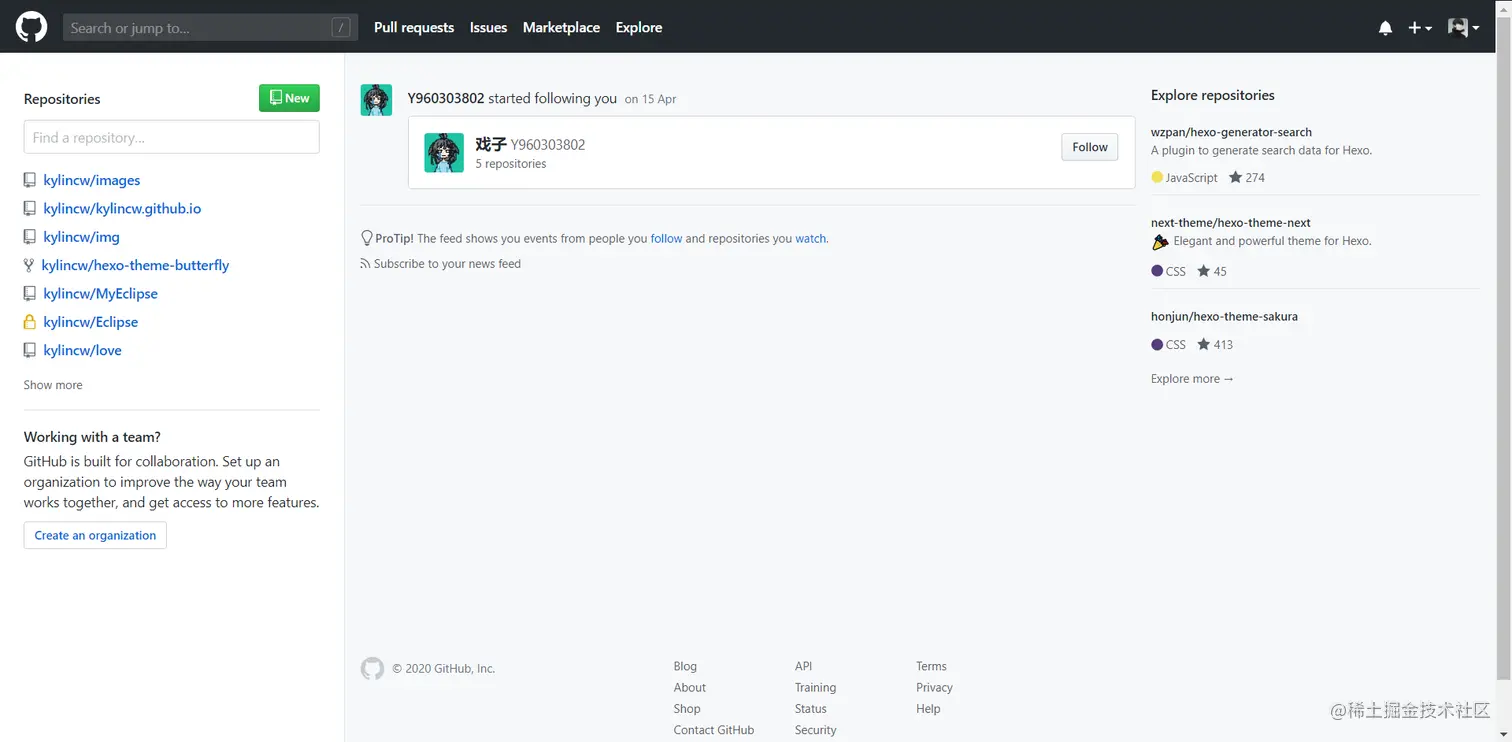The width and height of the screenshot is (1512, 742).
Task: Click the star icon showing 413
Action: tap(1204, 344)
